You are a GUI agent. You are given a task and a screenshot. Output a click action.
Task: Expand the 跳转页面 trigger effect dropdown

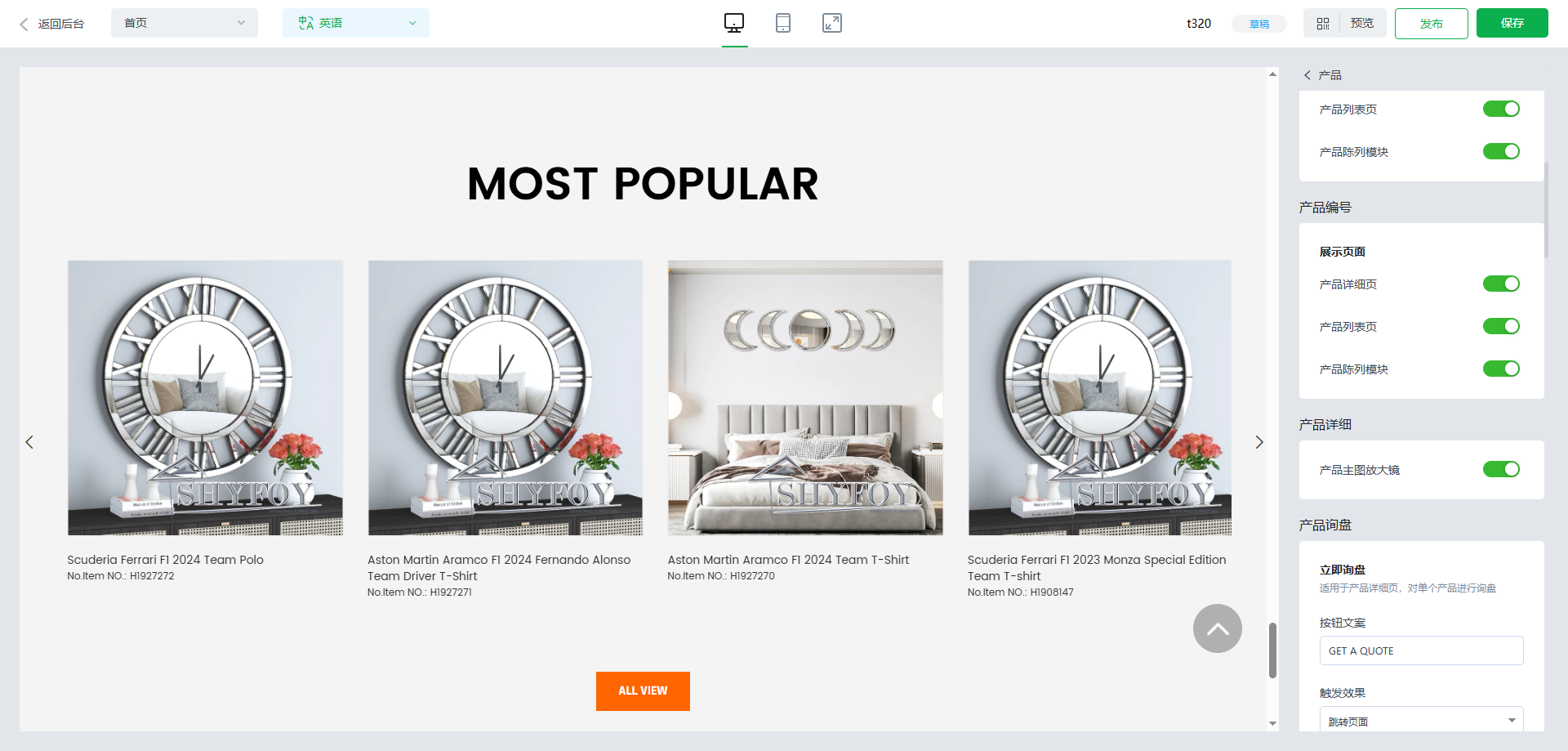point(1422,719)
